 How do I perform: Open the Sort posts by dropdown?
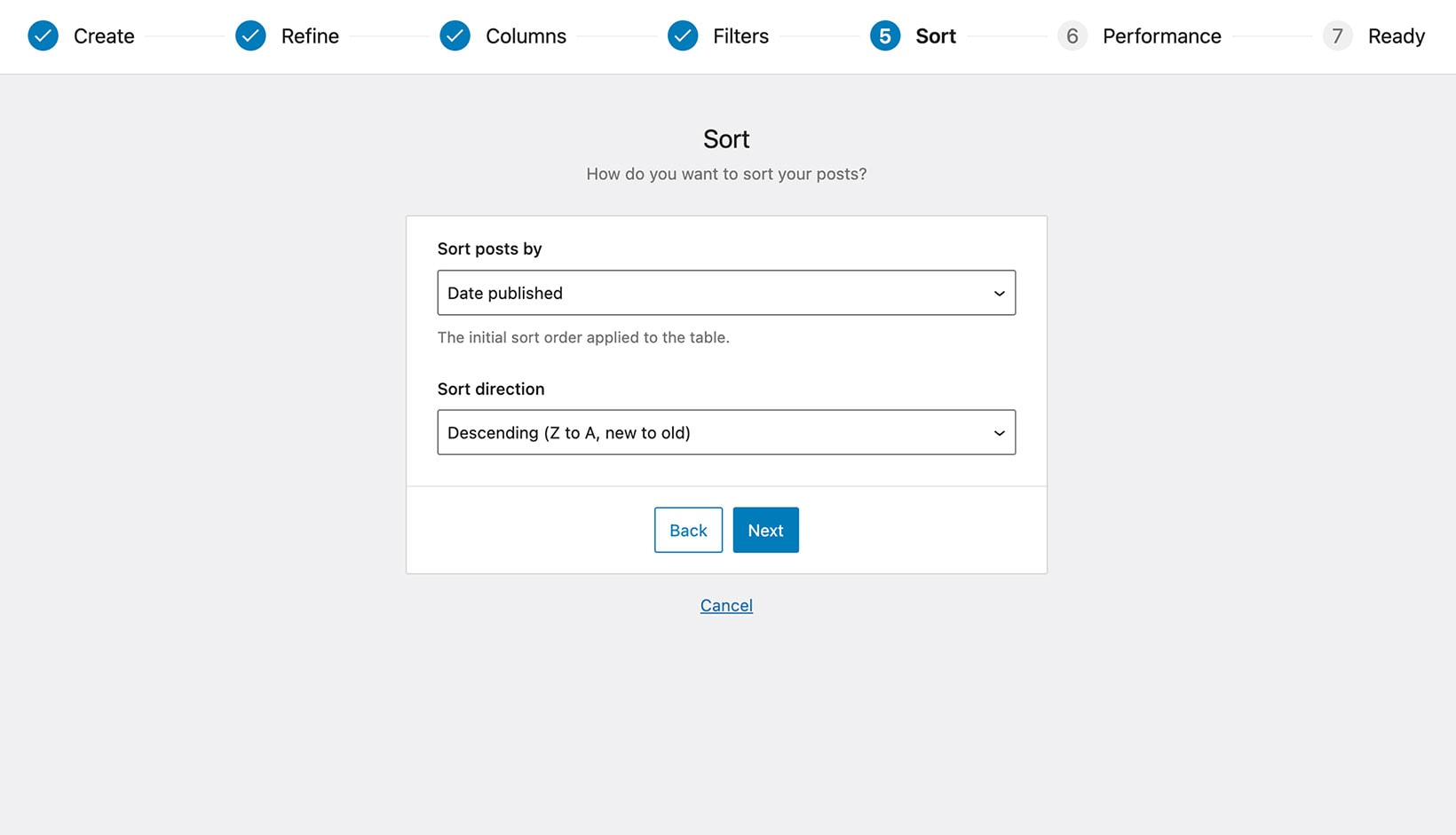726,293
